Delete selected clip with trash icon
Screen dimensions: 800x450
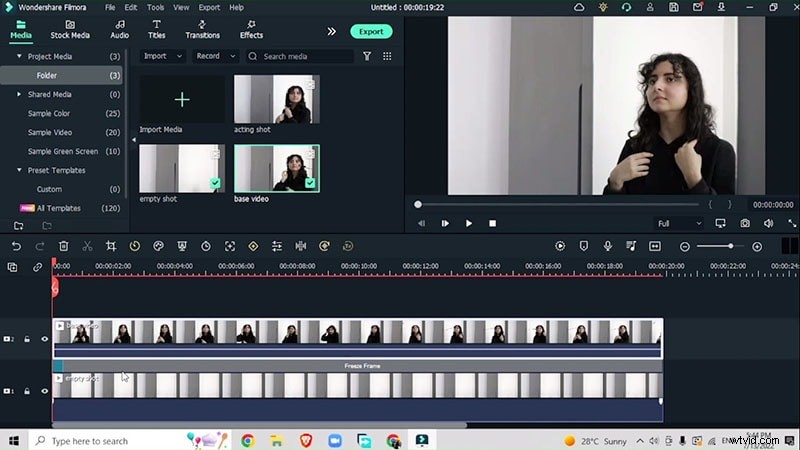click(x=63, y=246)
